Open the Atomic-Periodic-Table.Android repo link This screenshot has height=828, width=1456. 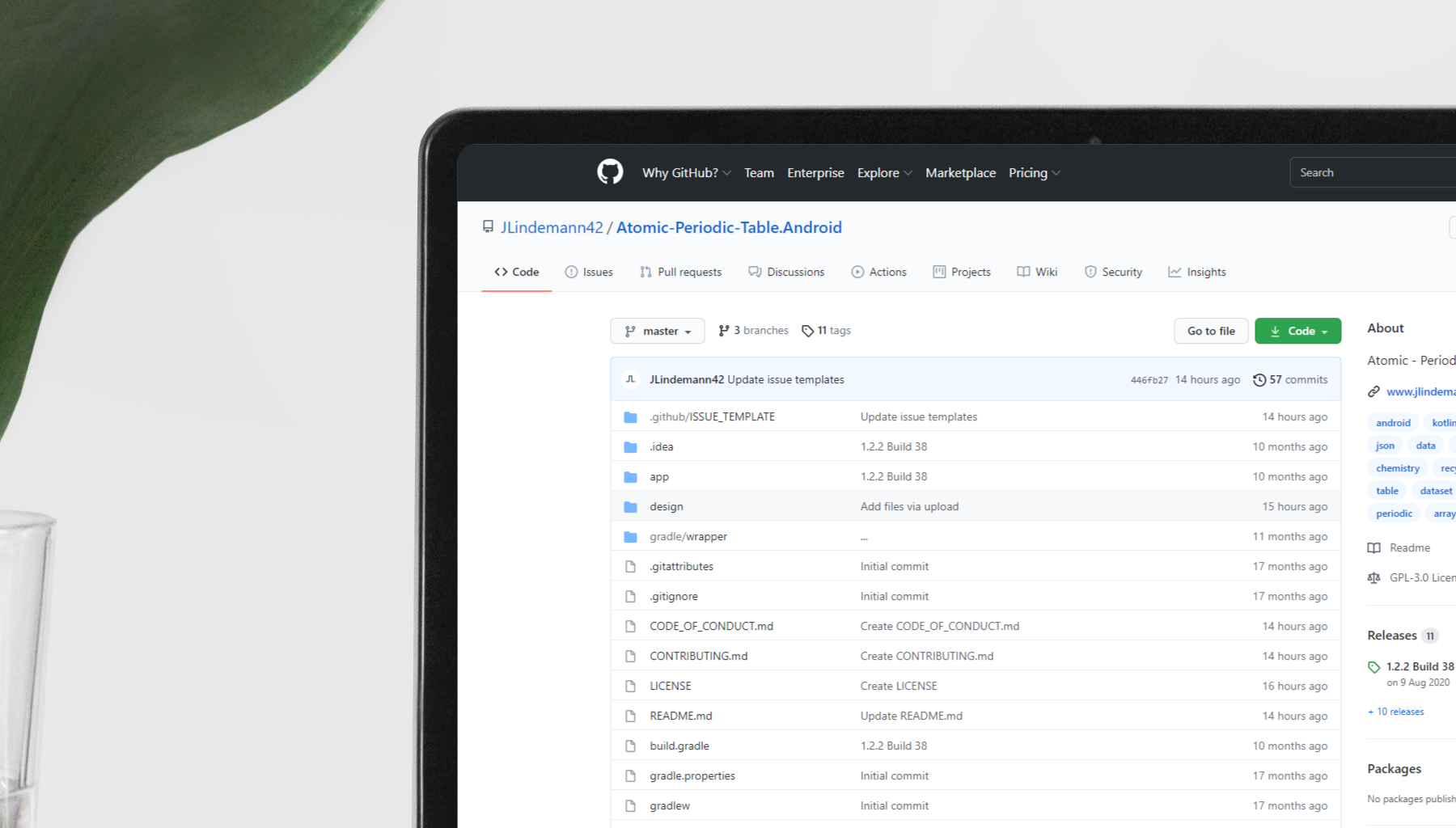point(729,228)
